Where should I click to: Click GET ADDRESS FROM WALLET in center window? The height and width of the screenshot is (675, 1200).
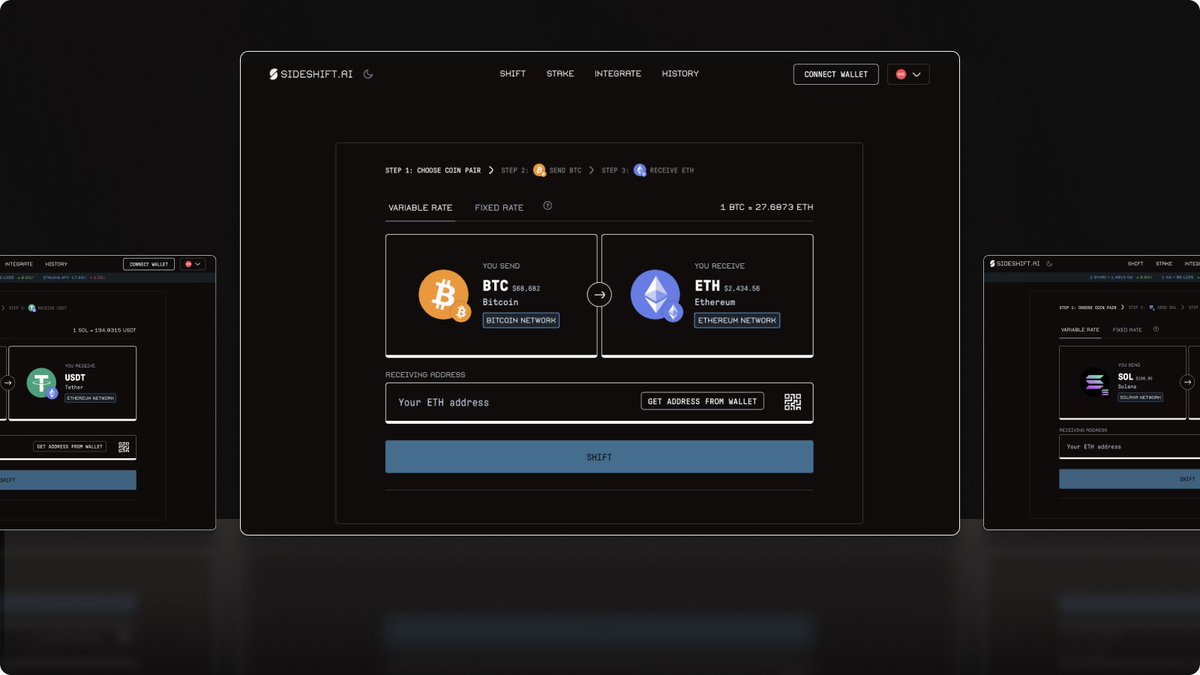tap(702, 401)
